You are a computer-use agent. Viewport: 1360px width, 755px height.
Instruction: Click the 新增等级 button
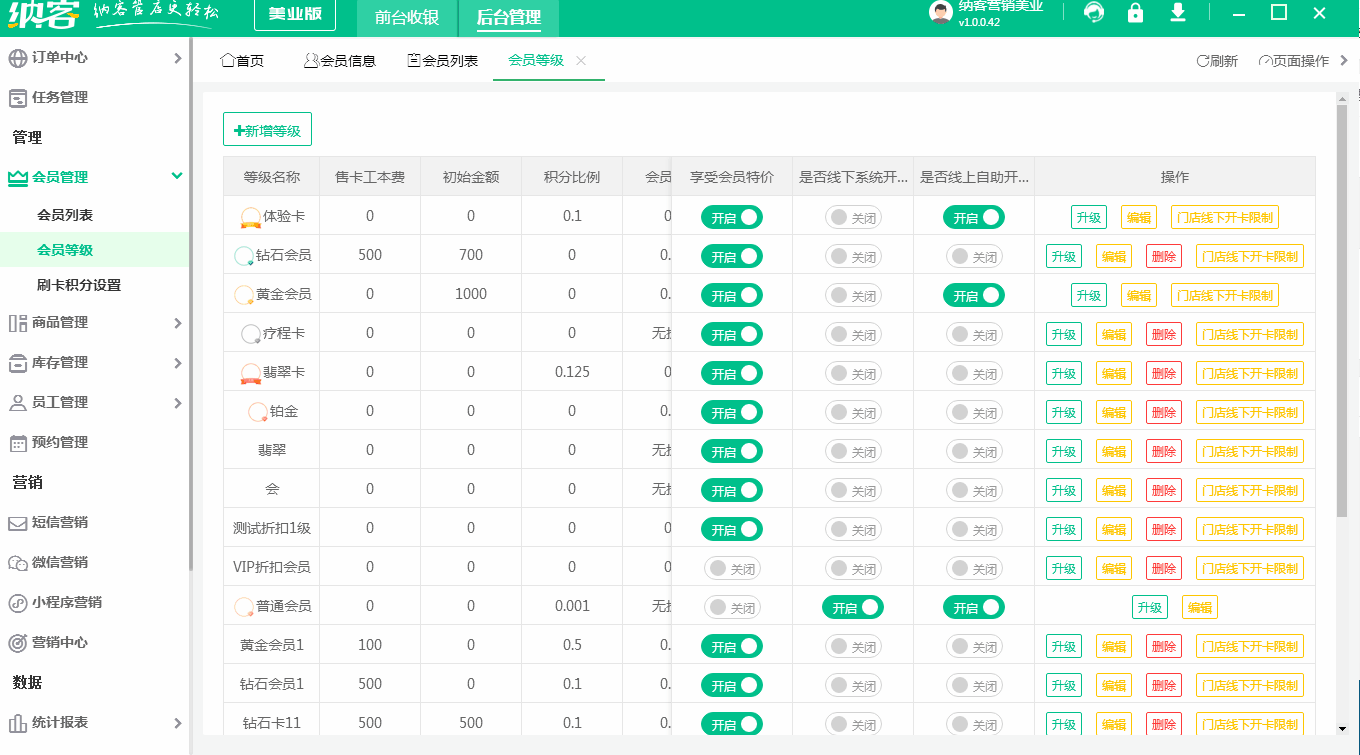tap(269, 129)
